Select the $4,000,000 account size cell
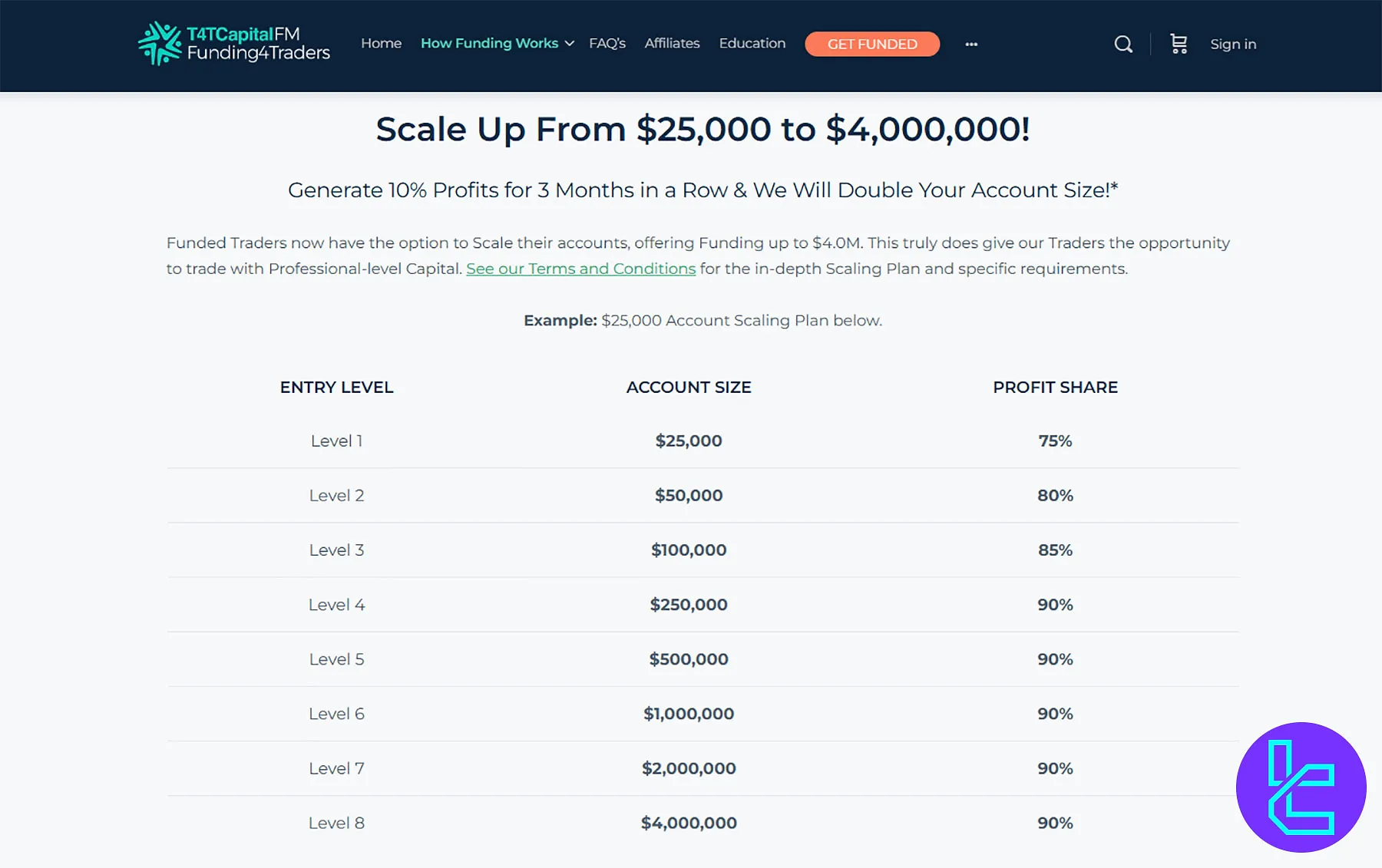 click(689, 823)
